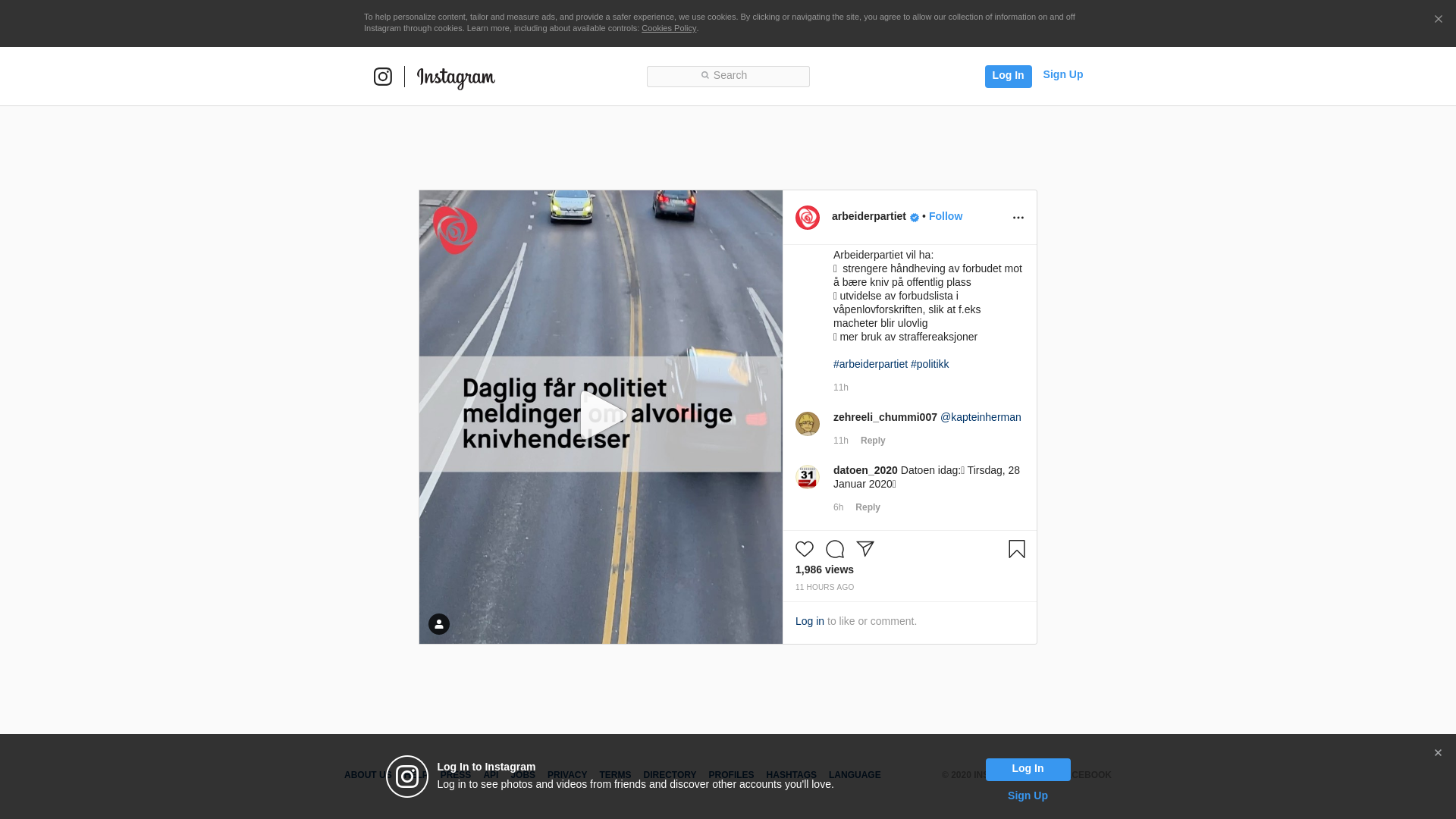Open arbeiderpartiet profile avatar

tap(808, 218)
